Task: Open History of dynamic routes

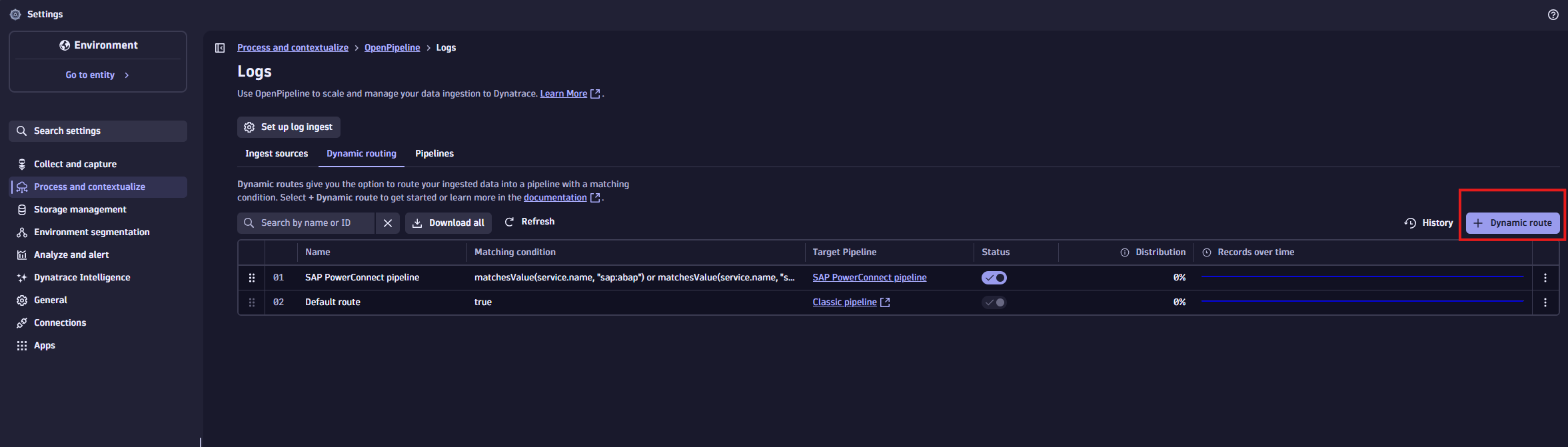Action: pos(1428,223)
